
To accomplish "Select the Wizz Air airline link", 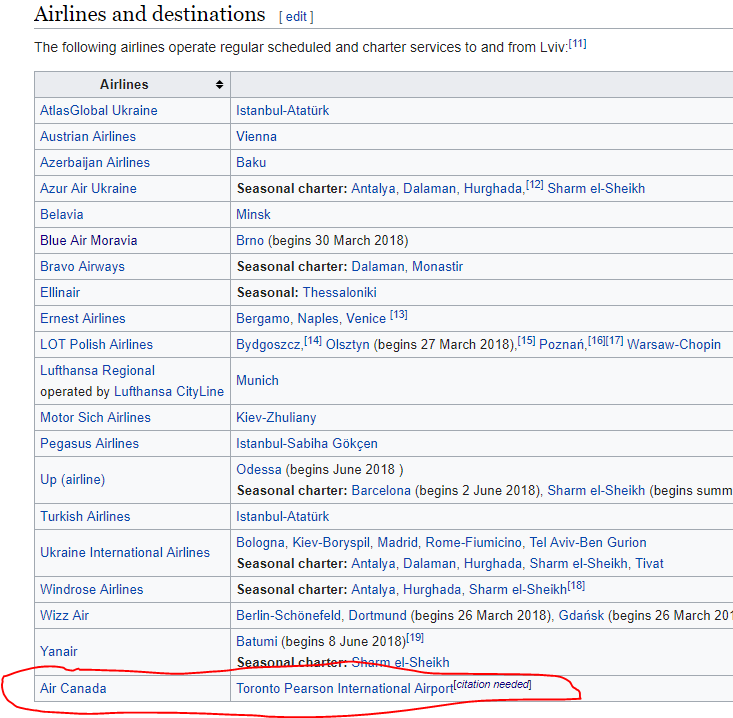I will 64,615.
